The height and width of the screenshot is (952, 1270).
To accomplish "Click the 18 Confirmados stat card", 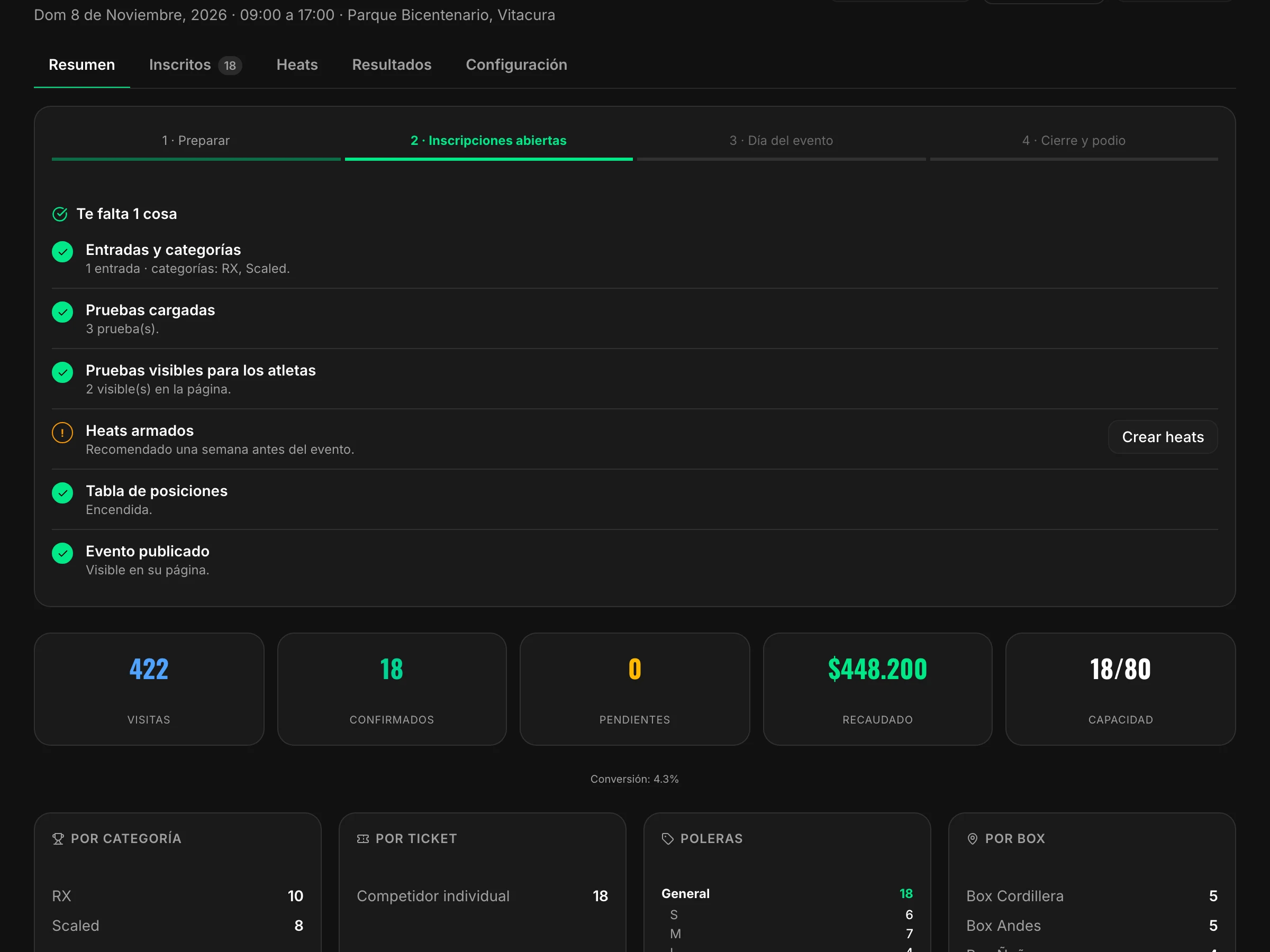I will click(392, 689).
